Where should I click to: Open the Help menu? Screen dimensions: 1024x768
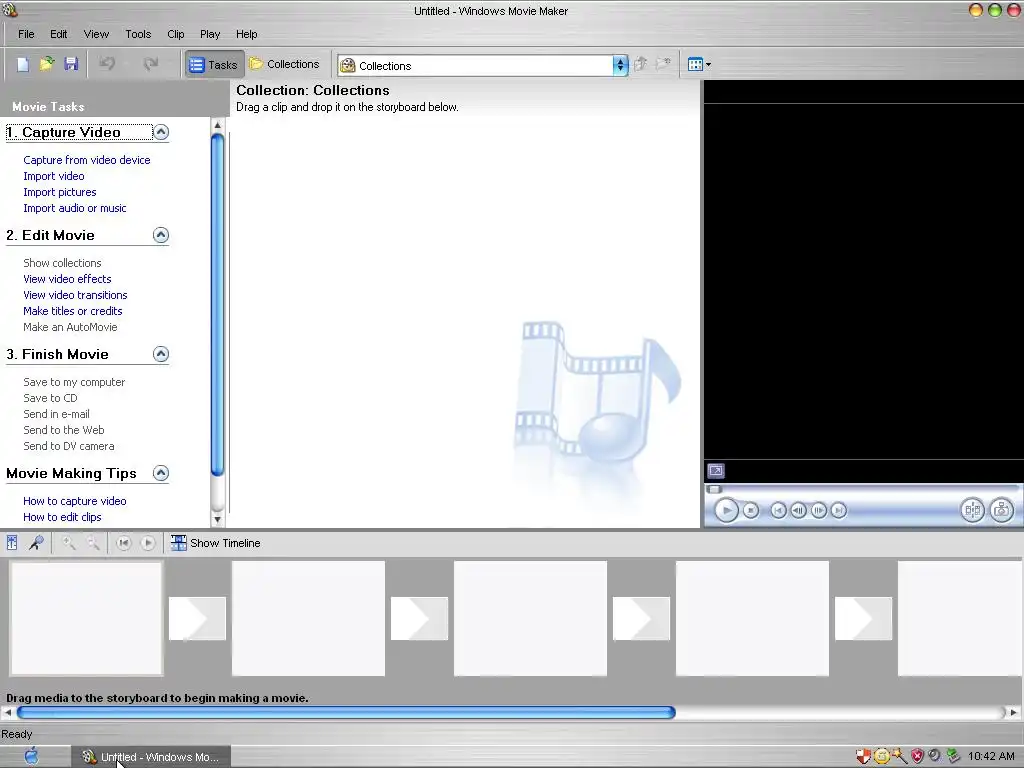coord(246,34)
